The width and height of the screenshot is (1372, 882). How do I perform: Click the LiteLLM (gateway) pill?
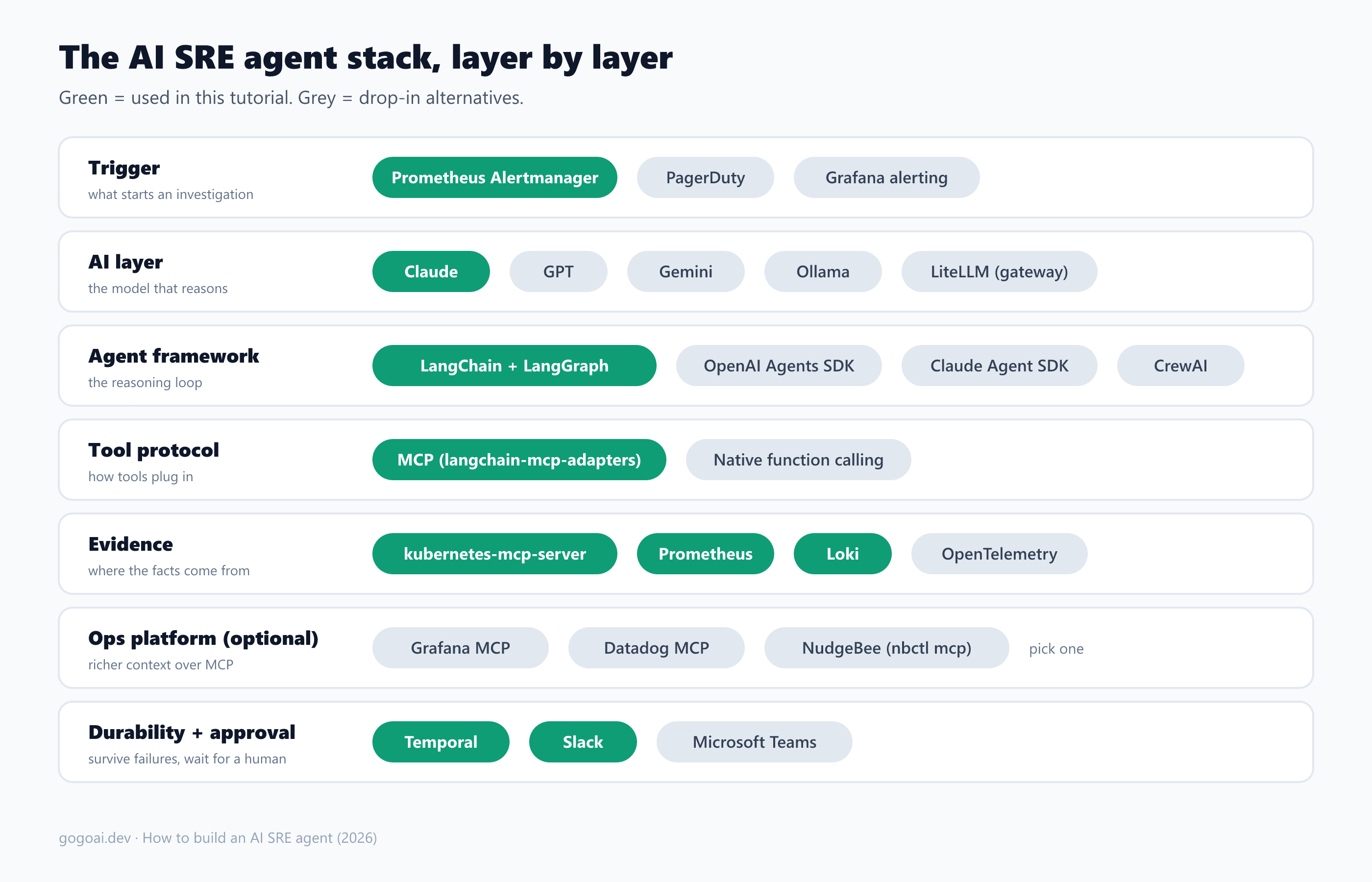tap(999, 271)
